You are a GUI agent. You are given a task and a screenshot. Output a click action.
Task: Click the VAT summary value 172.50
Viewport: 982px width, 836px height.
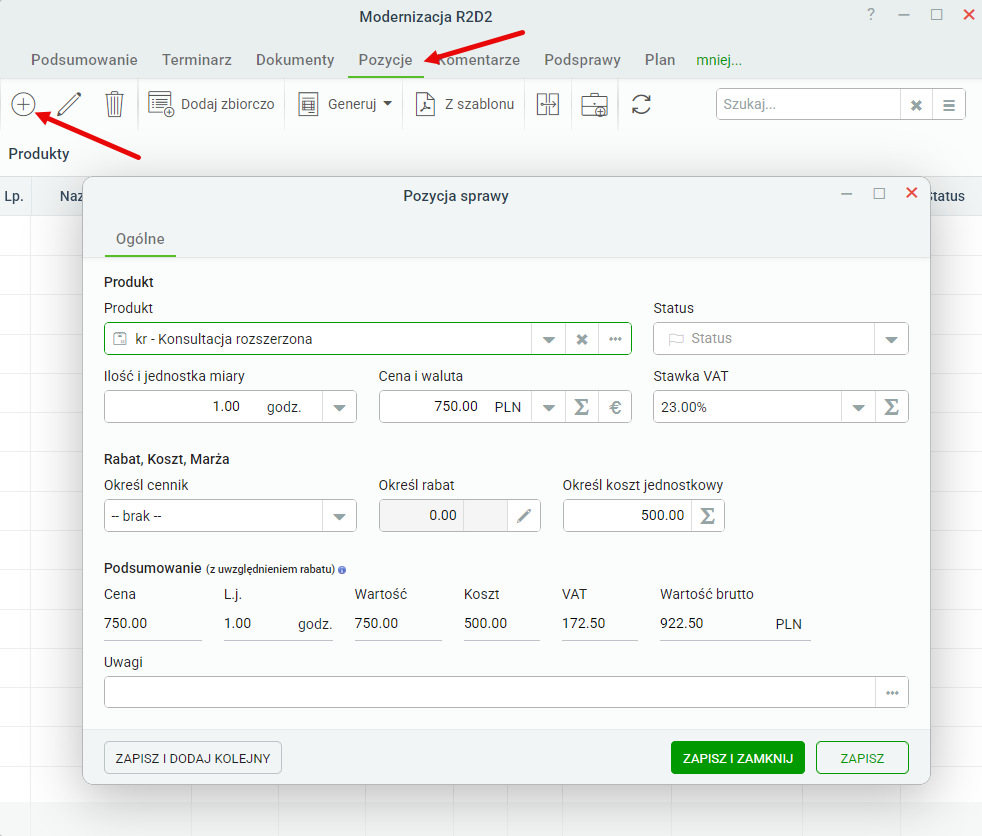(x=584, y=623)
